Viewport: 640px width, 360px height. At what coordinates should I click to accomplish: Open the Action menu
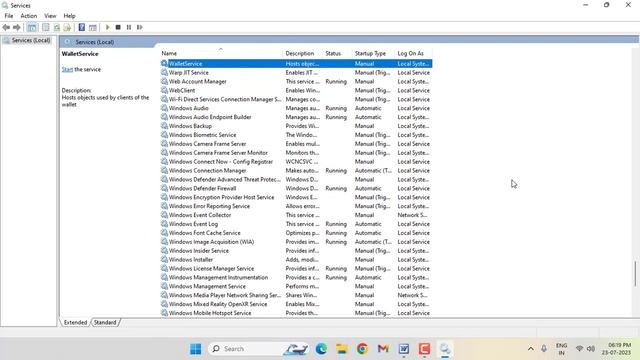[29, 16]
